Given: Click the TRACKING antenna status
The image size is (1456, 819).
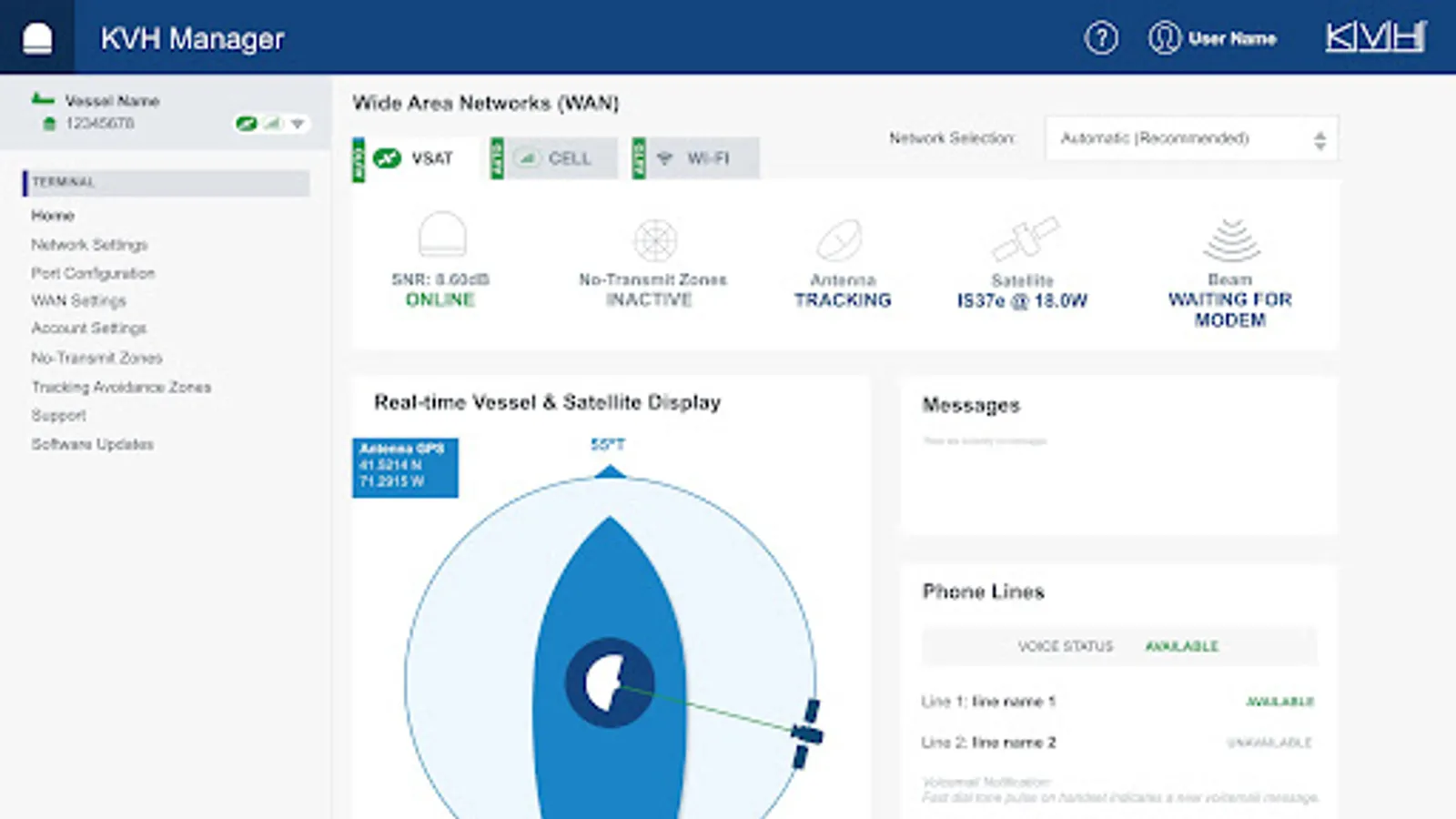Looking at the screenshot, I should point(843,300).
